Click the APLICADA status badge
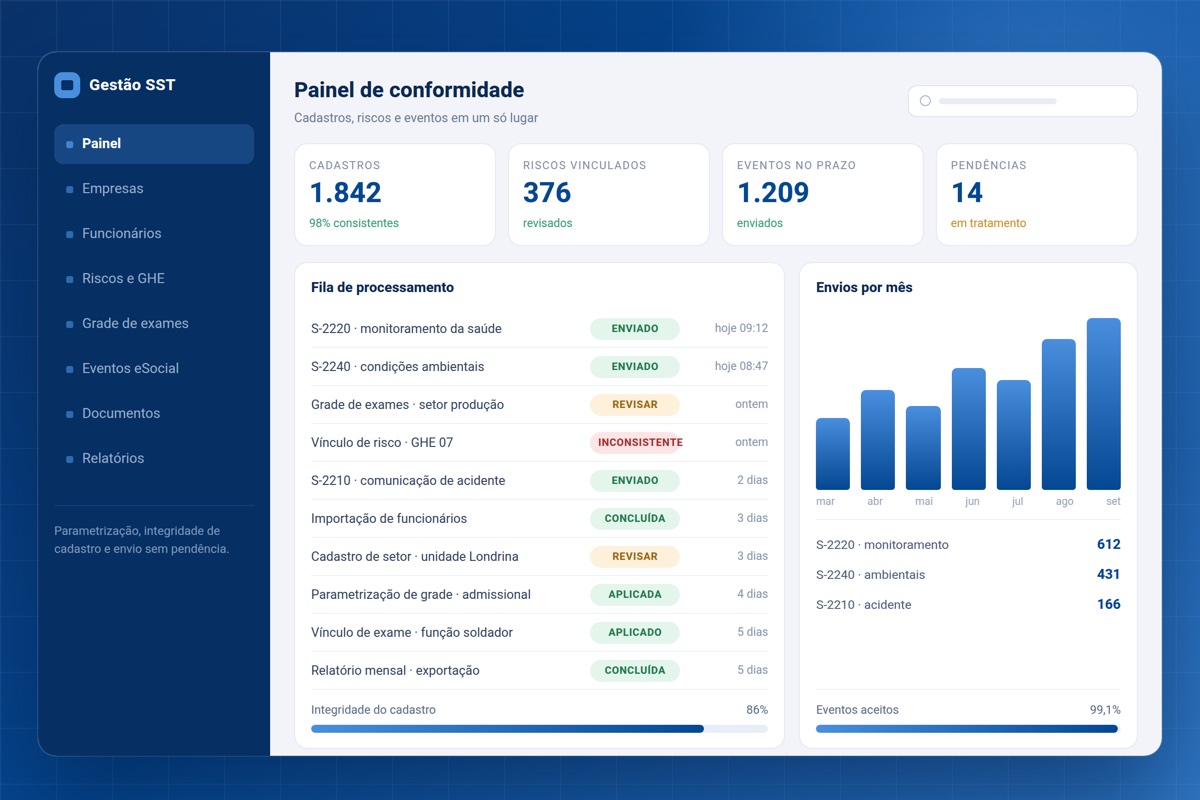The image size is (1200, 800). point(635,595)
